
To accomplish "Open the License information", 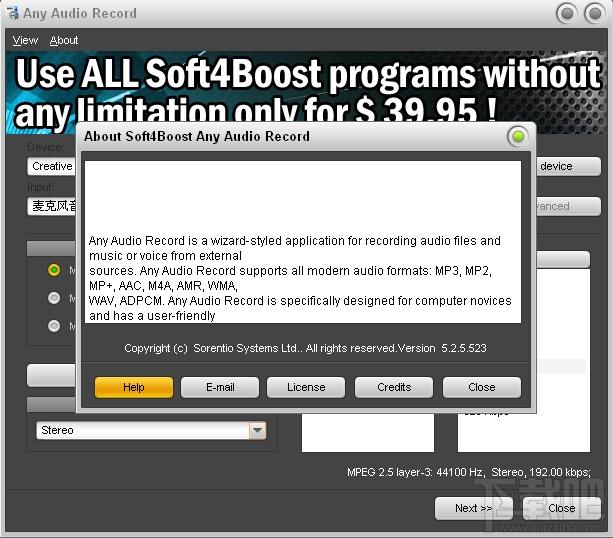I will point(306,387).
